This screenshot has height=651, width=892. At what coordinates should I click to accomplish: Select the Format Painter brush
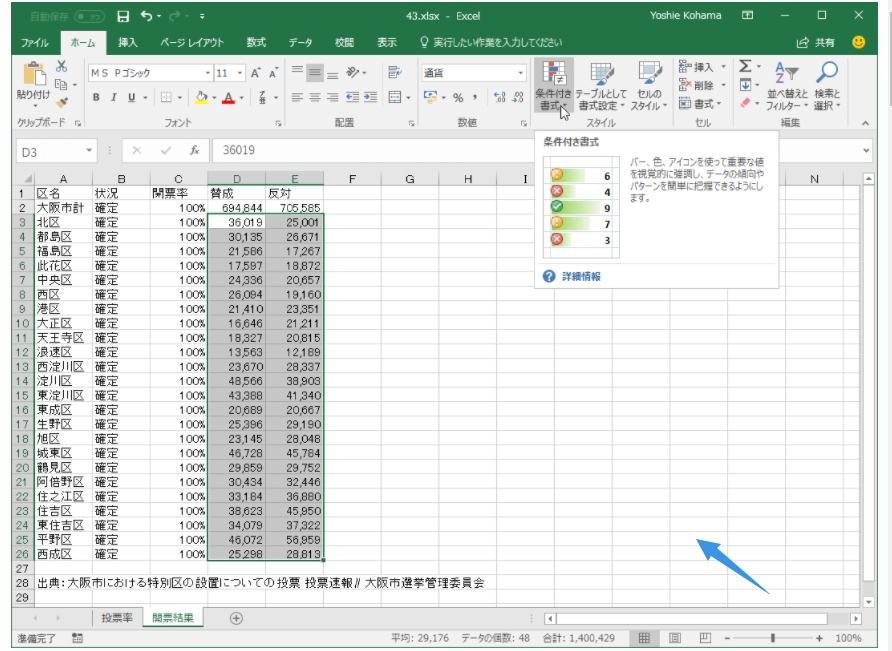point(61,102)
